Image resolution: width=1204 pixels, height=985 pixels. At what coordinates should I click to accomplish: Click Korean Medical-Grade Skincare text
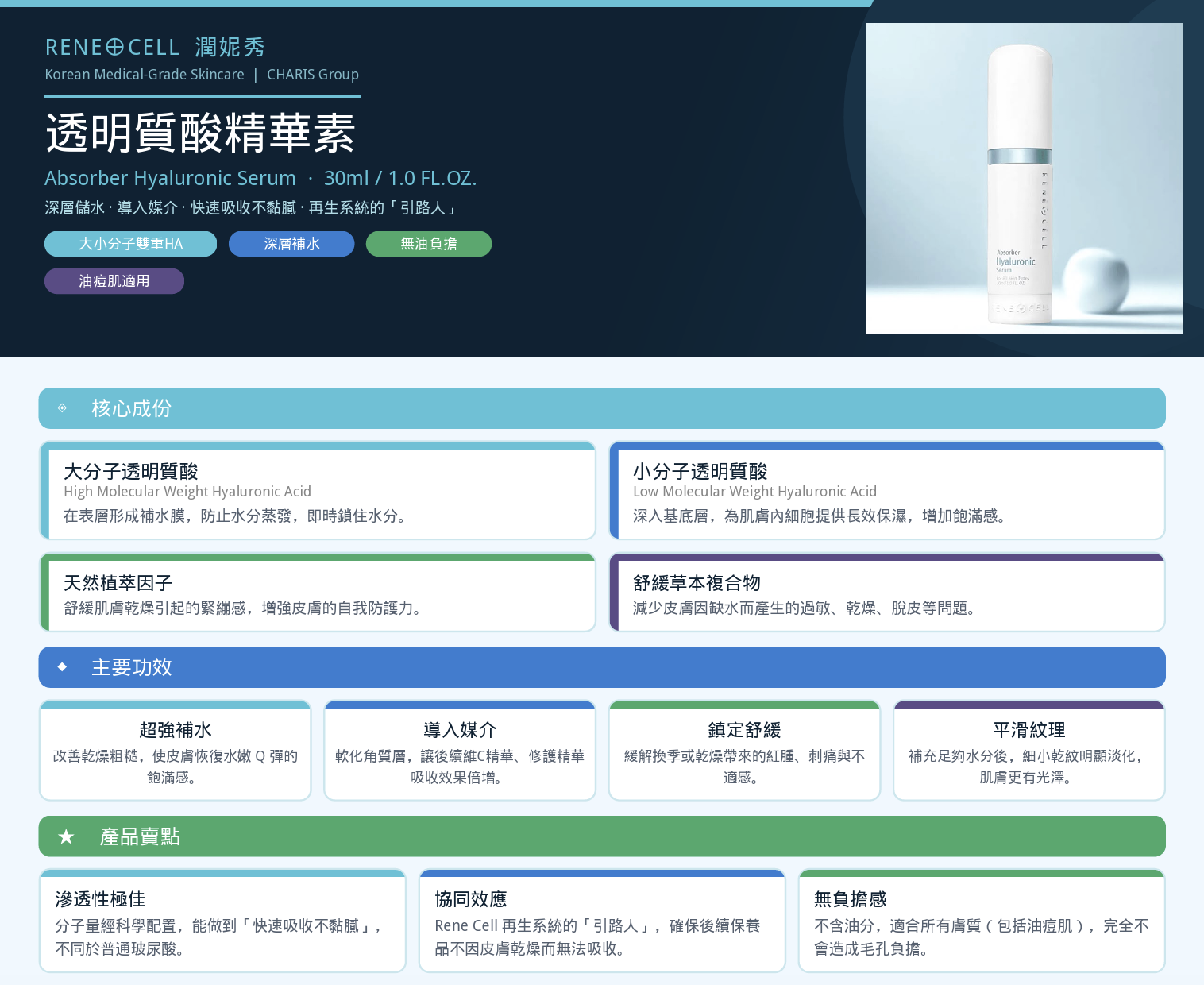click(x=145, y=75)
